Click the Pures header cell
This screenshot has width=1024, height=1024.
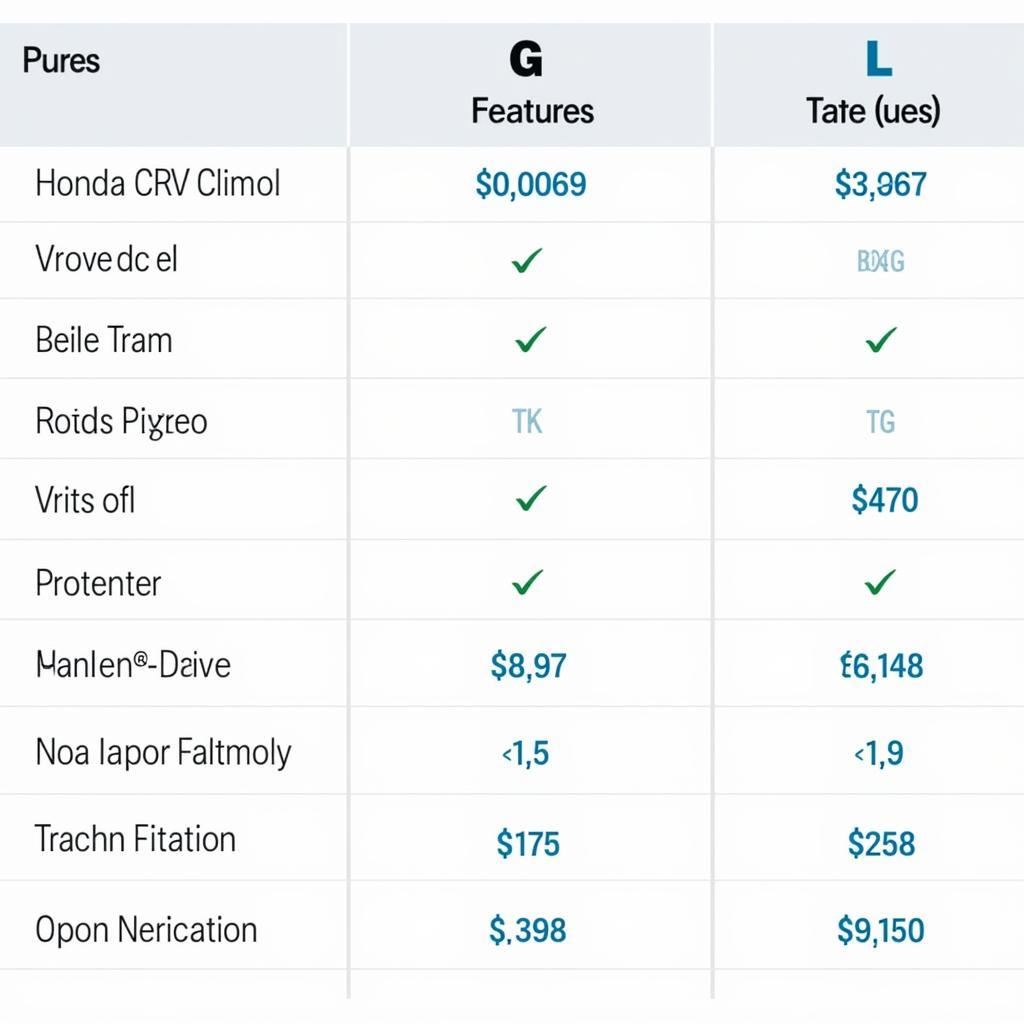61,60
